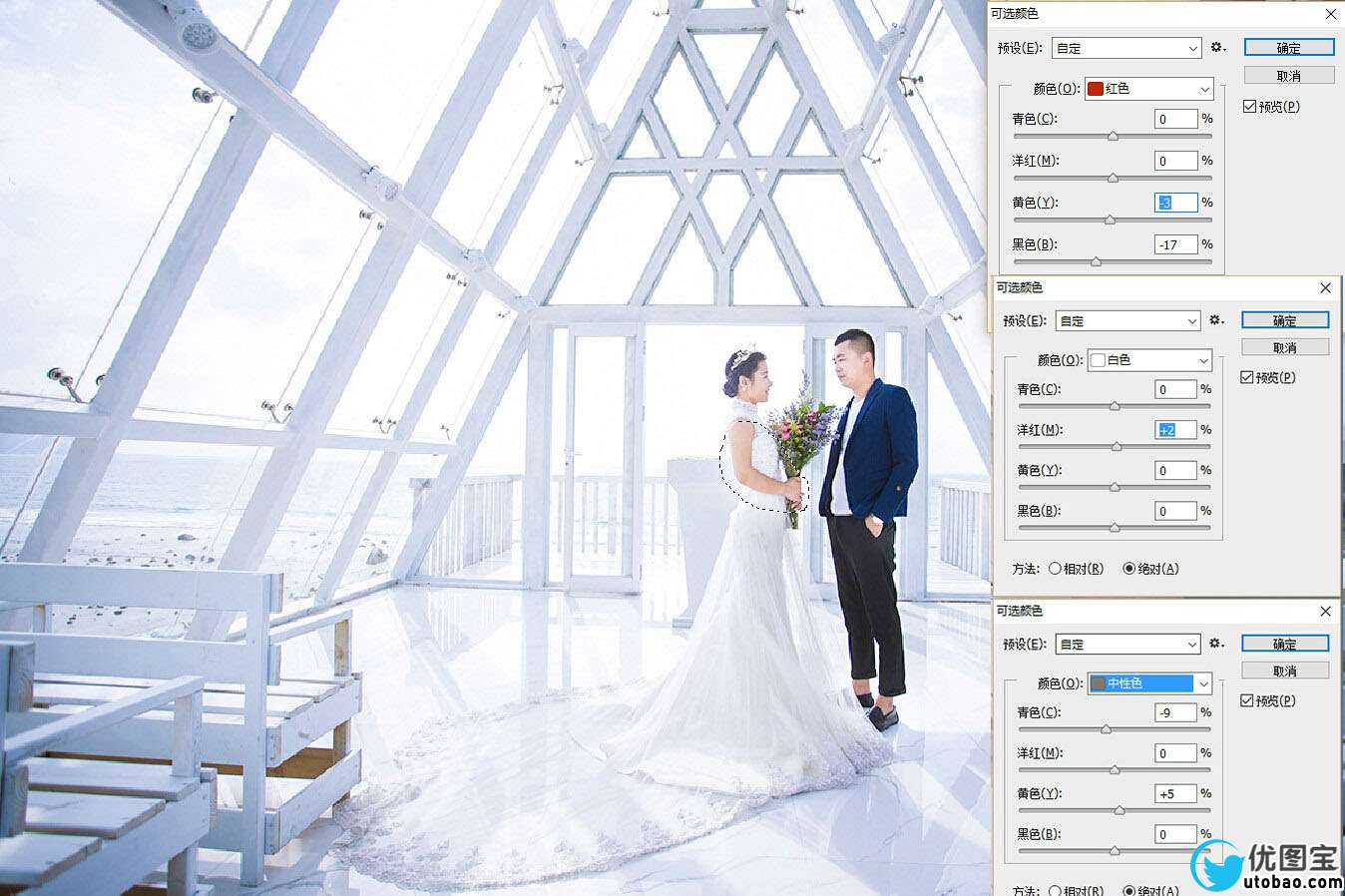This screenshot has height=896, width=1345.
Task: Expand the 中性色 color dropdown
Action: pos(1148,683)
